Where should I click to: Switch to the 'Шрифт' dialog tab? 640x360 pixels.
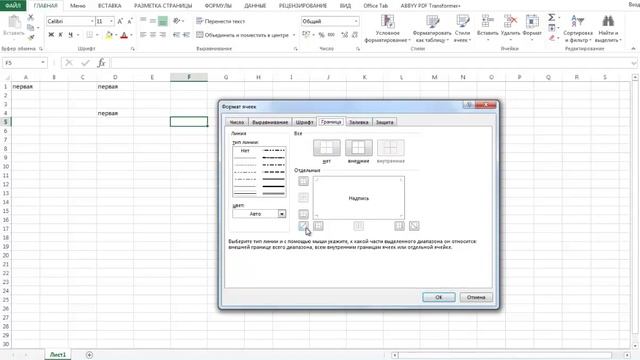[304, 122]
